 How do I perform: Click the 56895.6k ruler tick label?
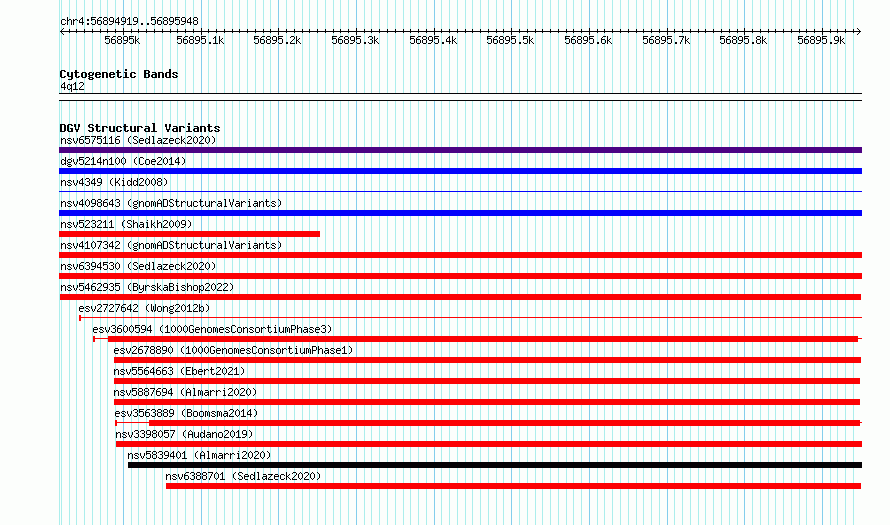[588, 40]
